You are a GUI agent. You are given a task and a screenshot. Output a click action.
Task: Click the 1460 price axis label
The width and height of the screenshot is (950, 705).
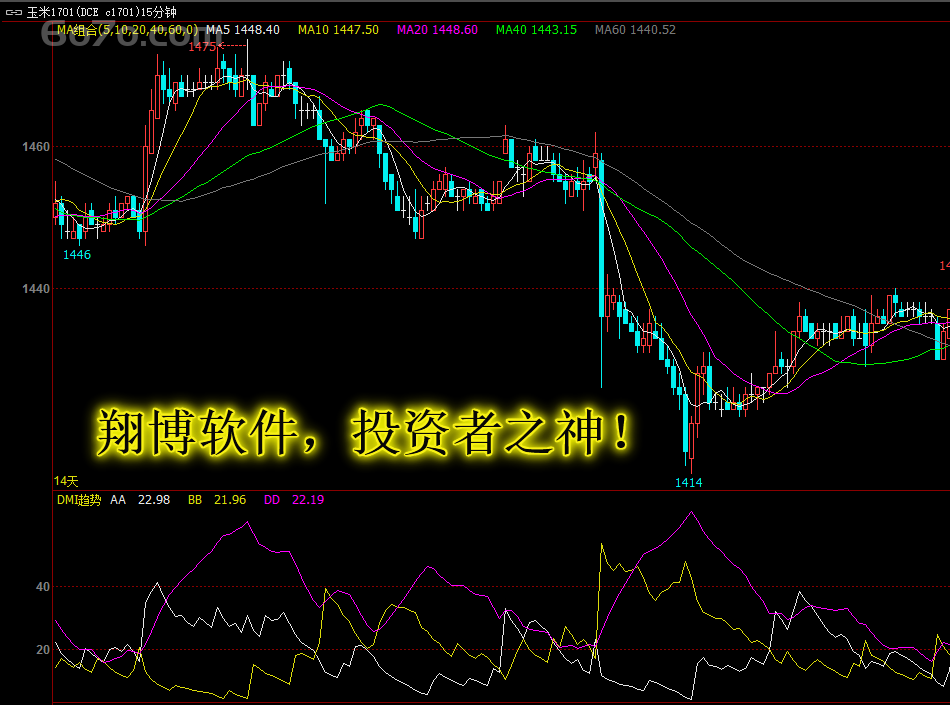[36, 147]
